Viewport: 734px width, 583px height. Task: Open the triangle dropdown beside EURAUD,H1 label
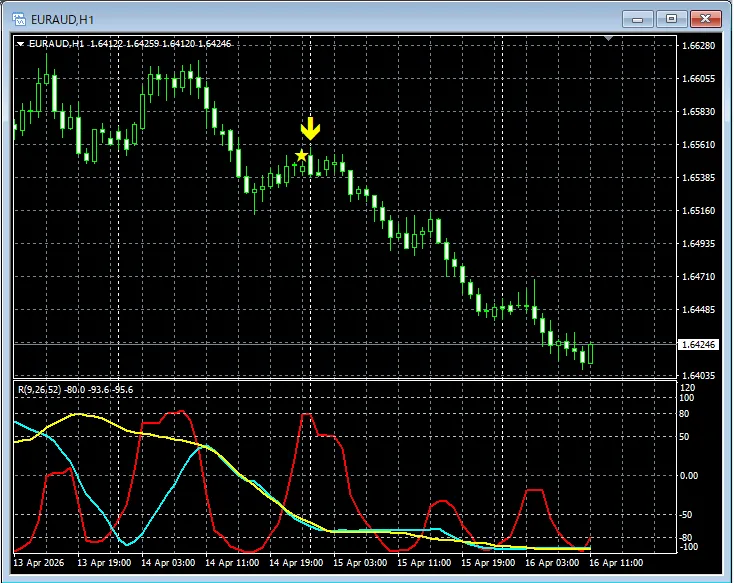pyautogui.click(x=21, y=44)
